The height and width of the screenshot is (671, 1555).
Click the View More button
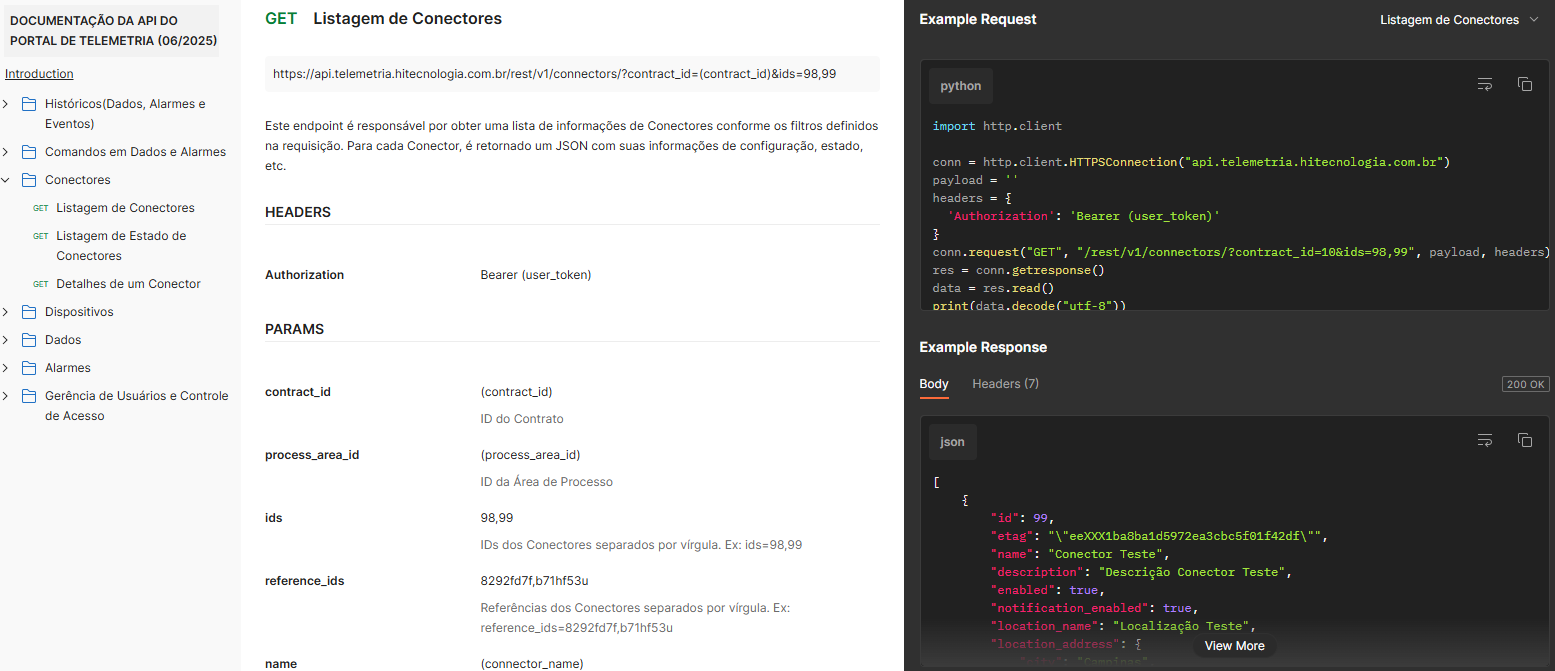tap(1234, 646)
